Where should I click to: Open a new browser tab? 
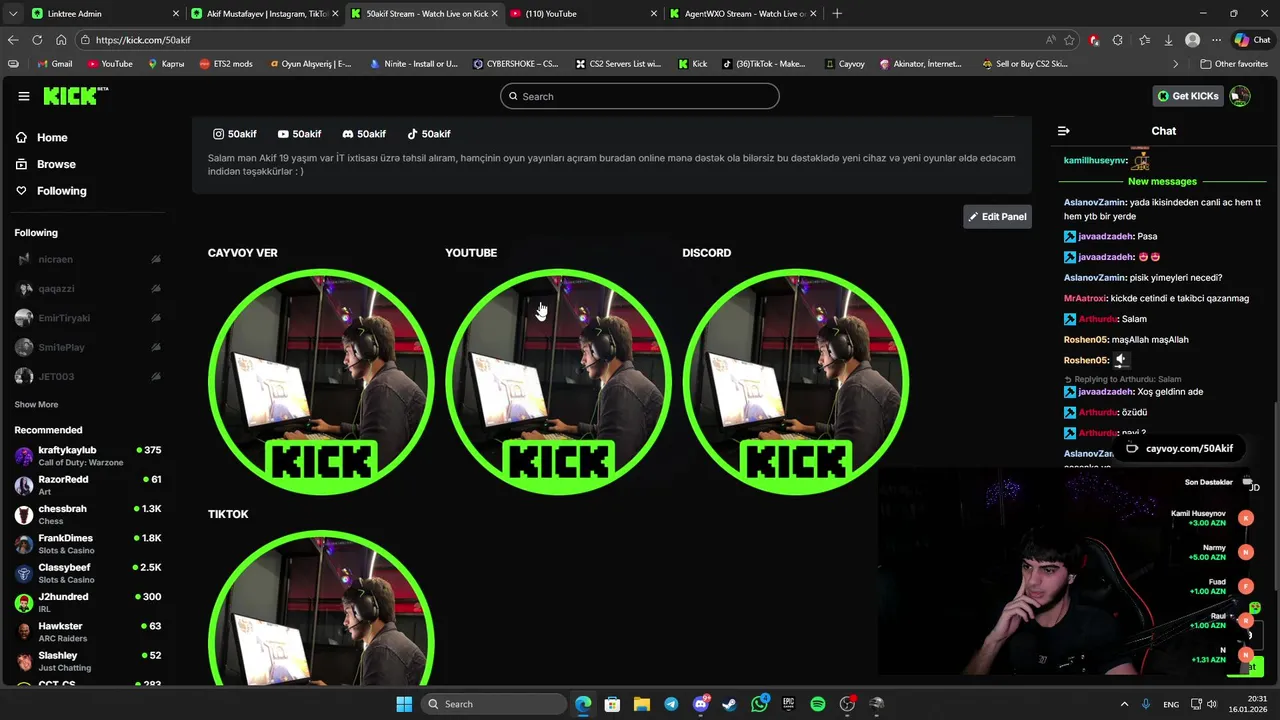click(x=837, y=14)
